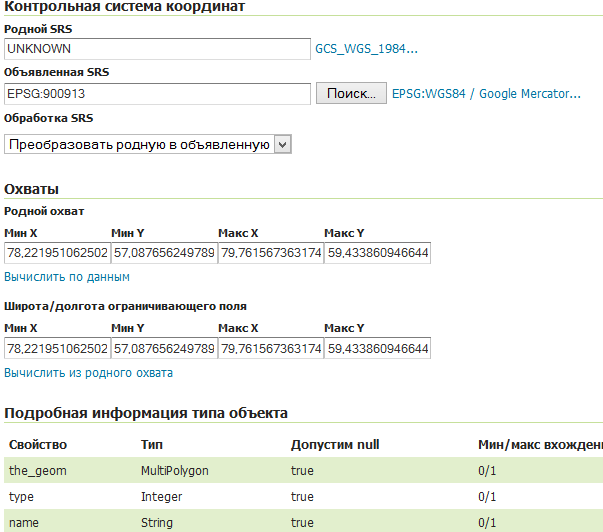Image resolution: width=603 pixels, height=532 pixels.
Task: Click Макс Y field in Широта/долгота section
Action: [378, 349]
